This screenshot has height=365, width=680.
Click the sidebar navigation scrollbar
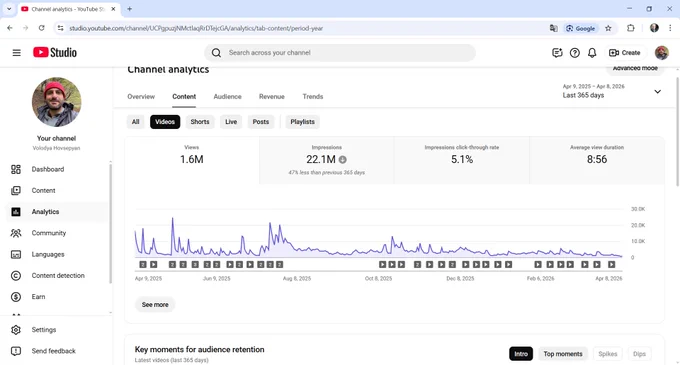[110, 223]
